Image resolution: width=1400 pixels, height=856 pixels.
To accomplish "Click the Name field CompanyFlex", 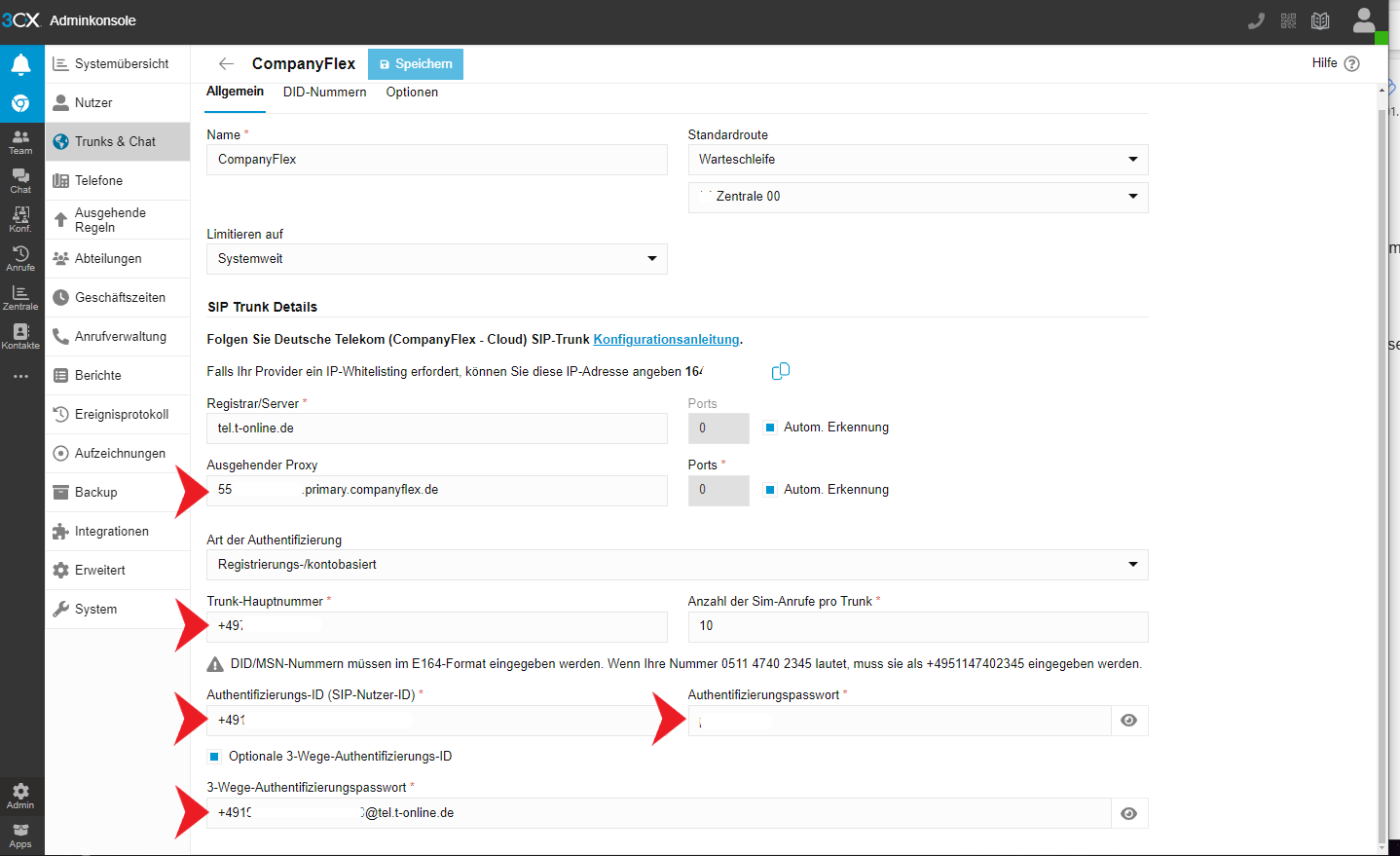I will (x=437, y=160).
